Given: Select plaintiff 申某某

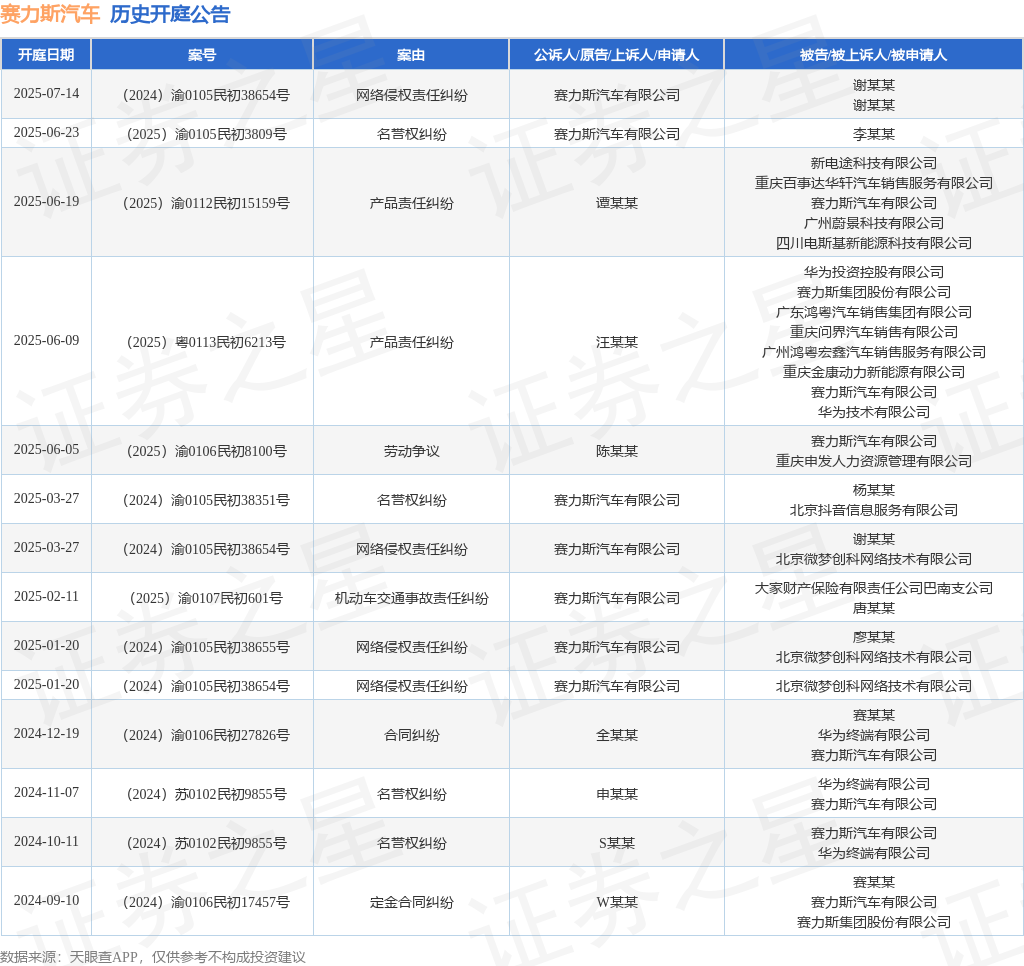Looking at the screenshot, I should tap(616, 794).
